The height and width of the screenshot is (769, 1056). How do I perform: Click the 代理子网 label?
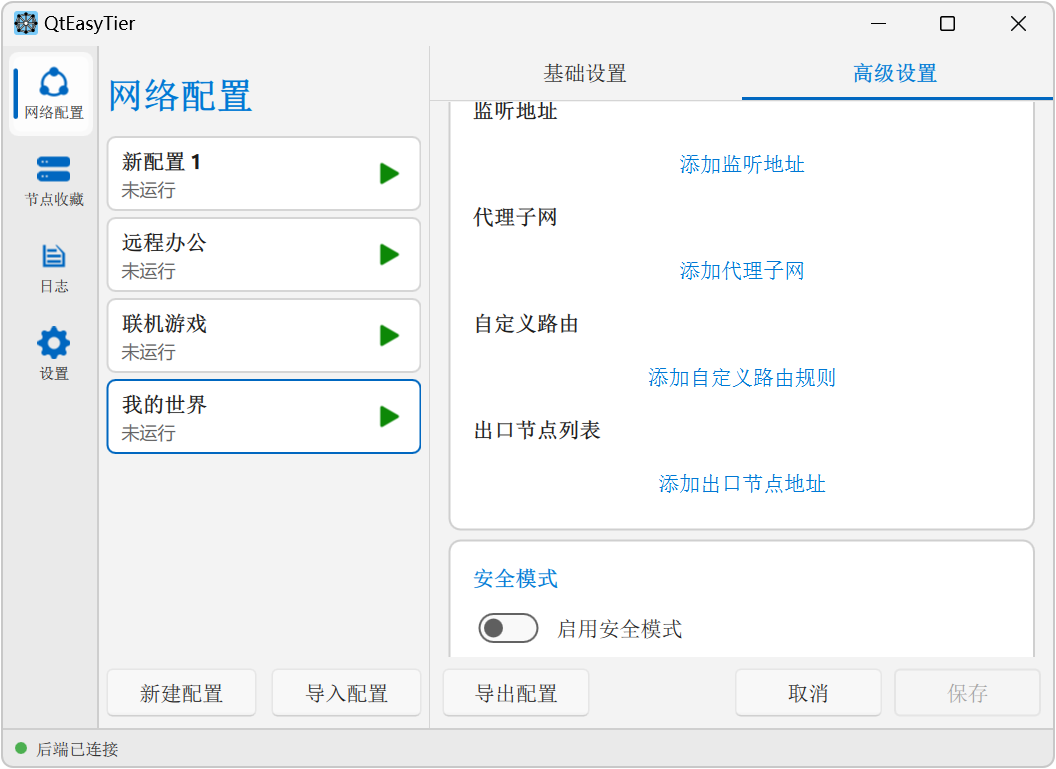(x=515, y=218)
